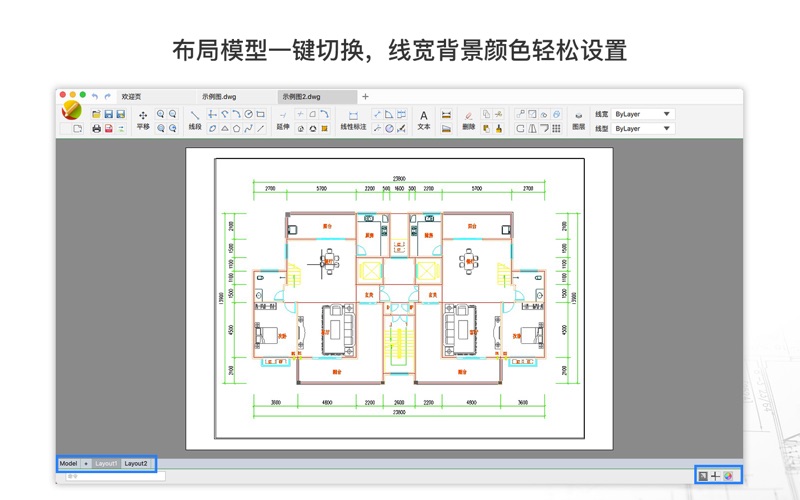The height and width of the screenshot is (500, 800).
Task: Open the 图层 layers panel
Action: pyautogui.click(x=579, y=120)
